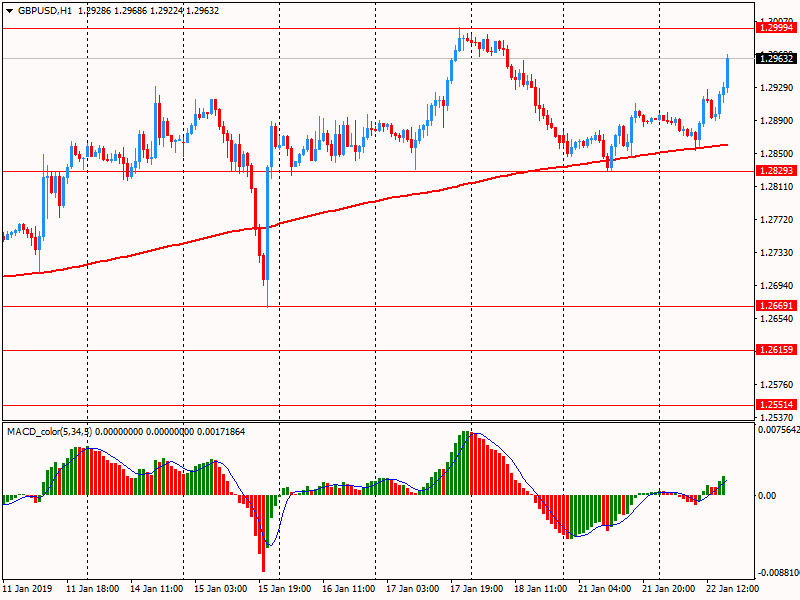Image resolution: width=800 pixels, height=600 pixels.
Task: Click the 17 Jan 19:00 time axis label
Action: (477, 589)
